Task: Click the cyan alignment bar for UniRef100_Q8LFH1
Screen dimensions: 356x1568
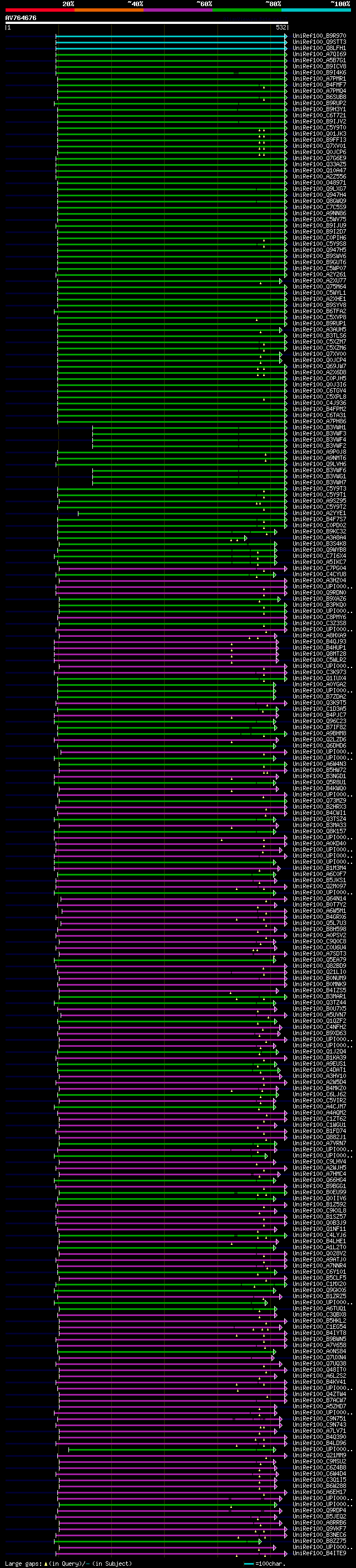Action: (x=171, y=48)
